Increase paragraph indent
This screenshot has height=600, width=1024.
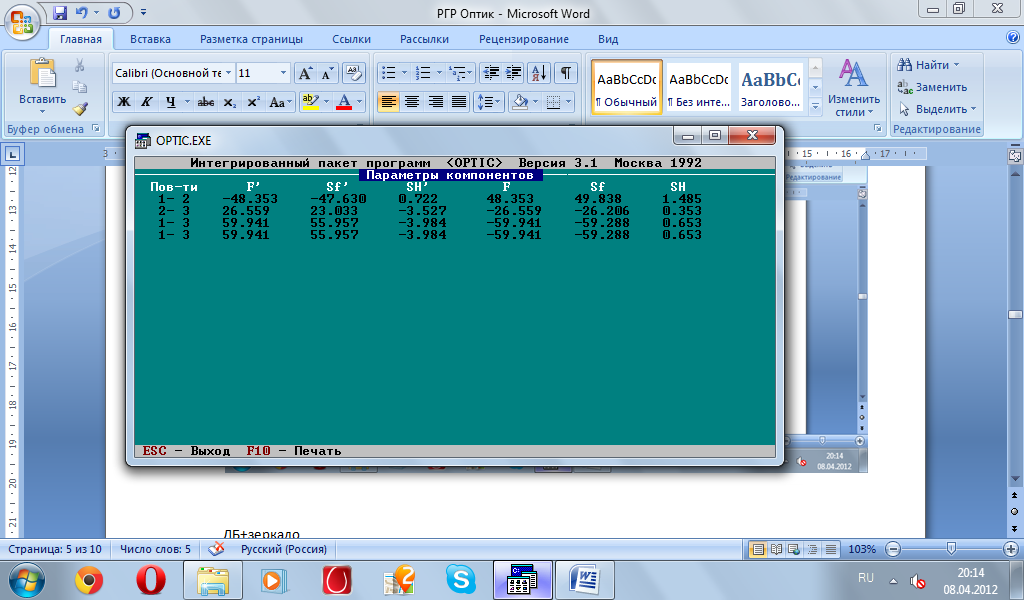513,73
